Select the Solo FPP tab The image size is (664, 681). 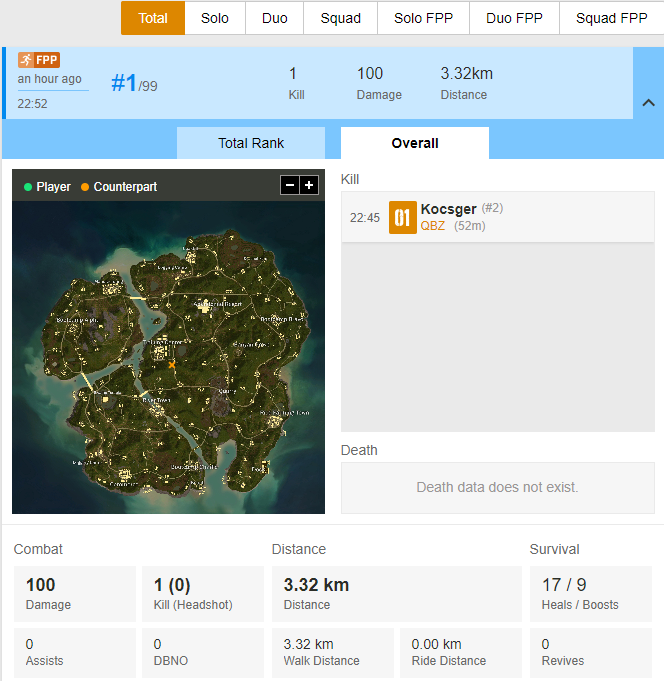[423, 18]
